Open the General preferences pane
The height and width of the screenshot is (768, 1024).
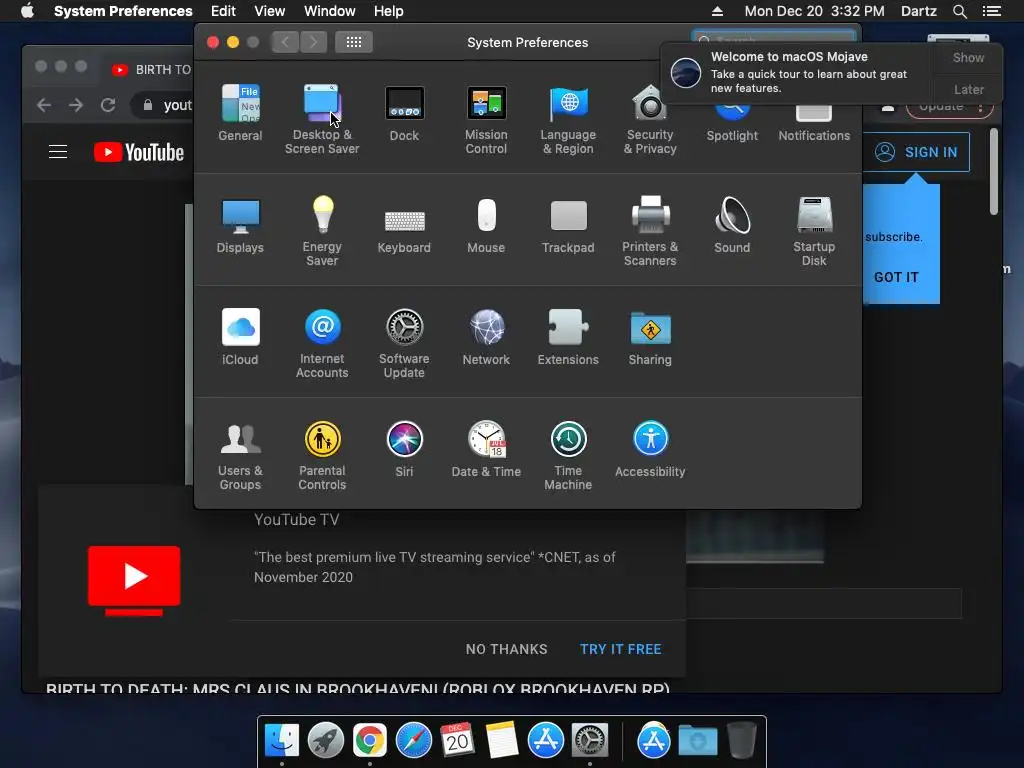coord(240,112)
